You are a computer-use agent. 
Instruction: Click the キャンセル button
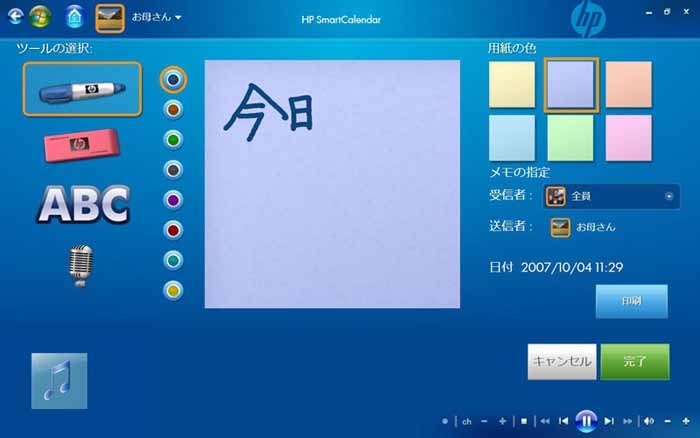562,362
